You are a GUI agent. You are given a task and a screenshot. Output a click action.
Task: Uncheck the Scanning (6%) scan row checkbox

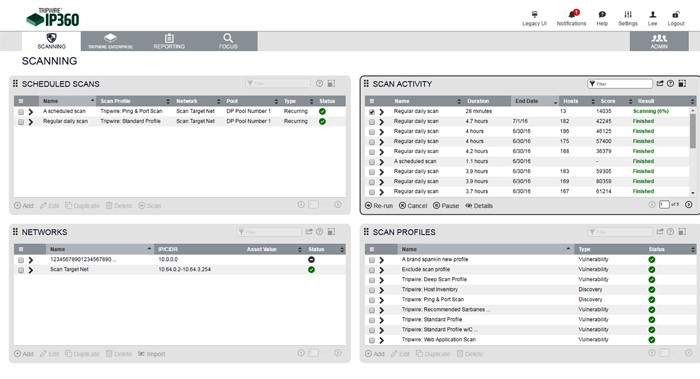tap(372, 112)
